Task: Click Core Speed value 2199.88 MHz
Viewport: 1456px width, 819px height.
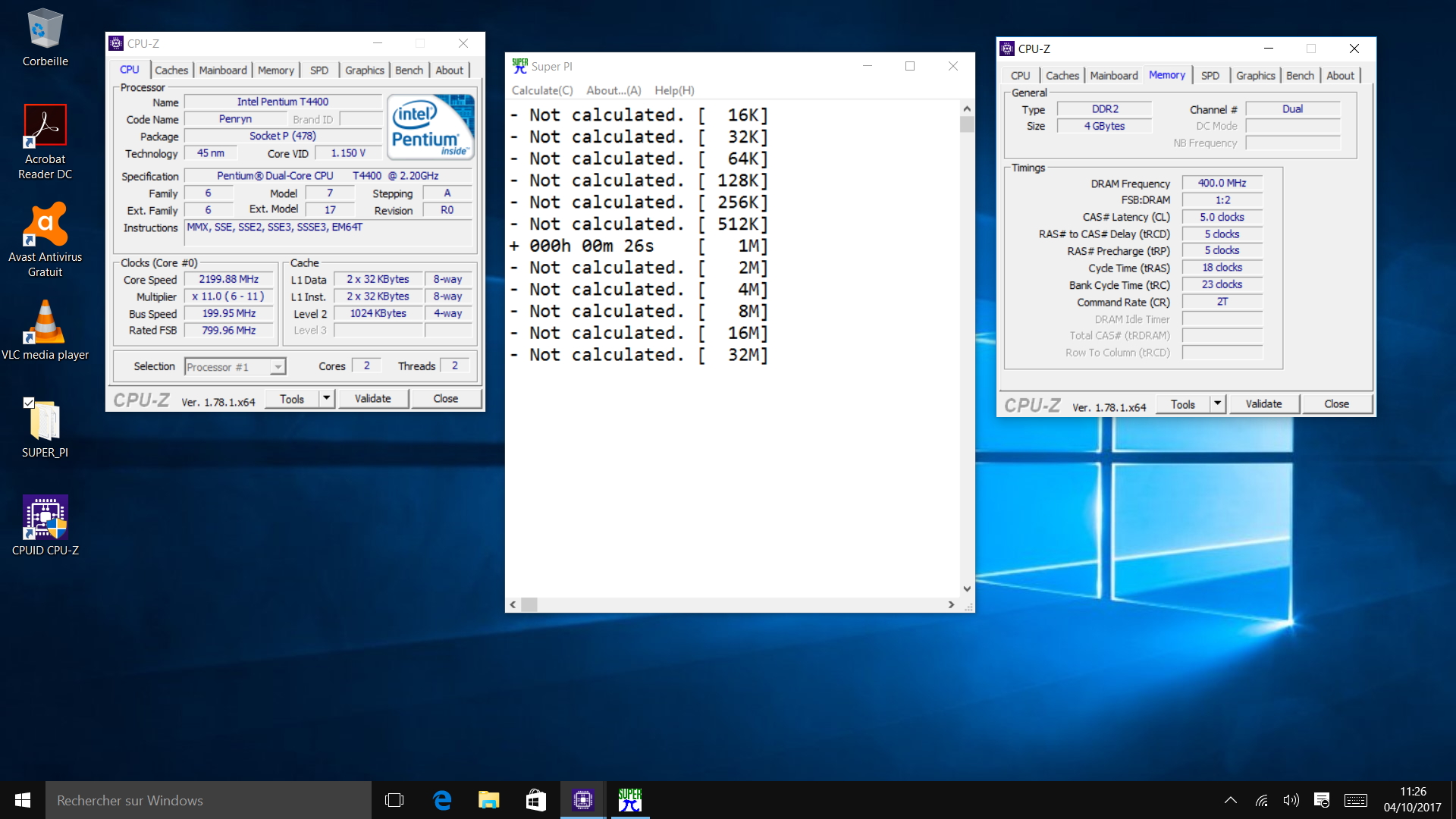Action: [229, 279]
